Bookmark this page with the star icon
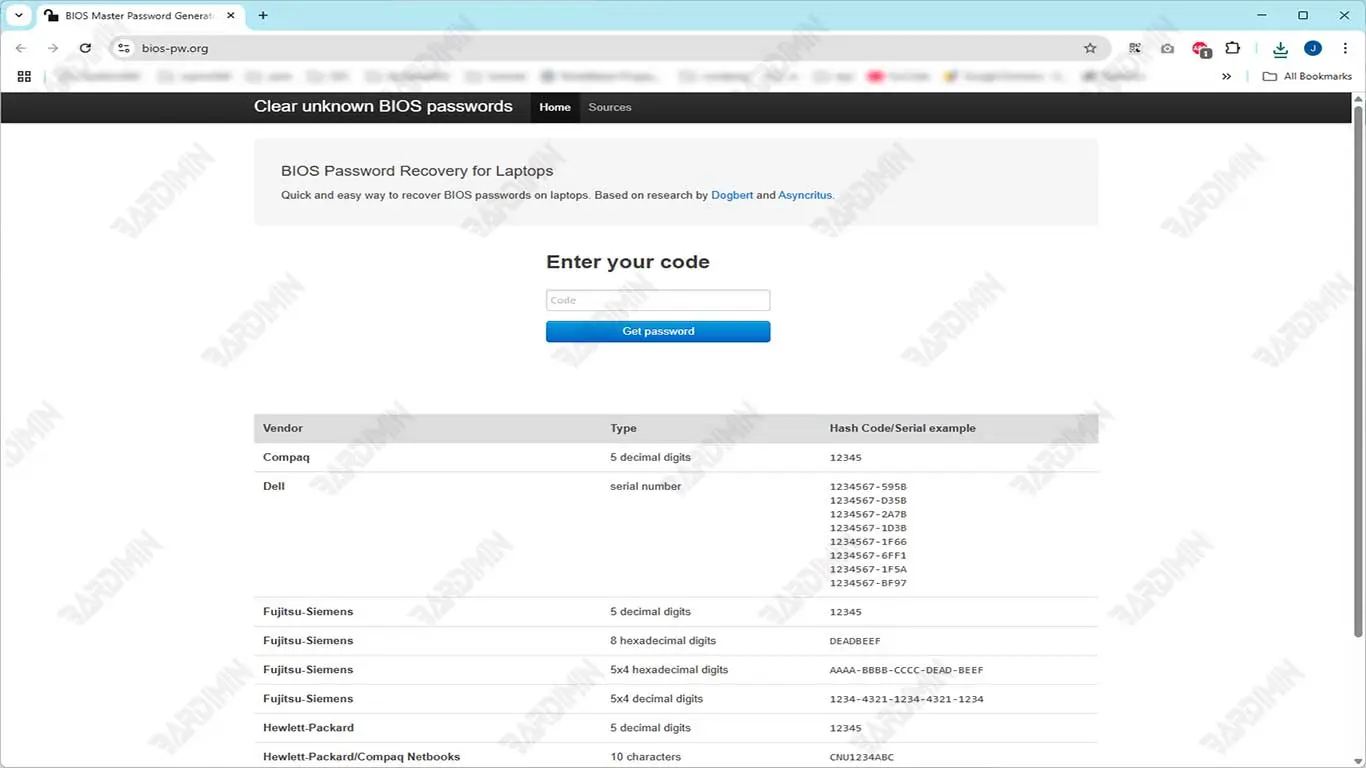This screenshot has height=768, width=1366. coord(1090,48)
